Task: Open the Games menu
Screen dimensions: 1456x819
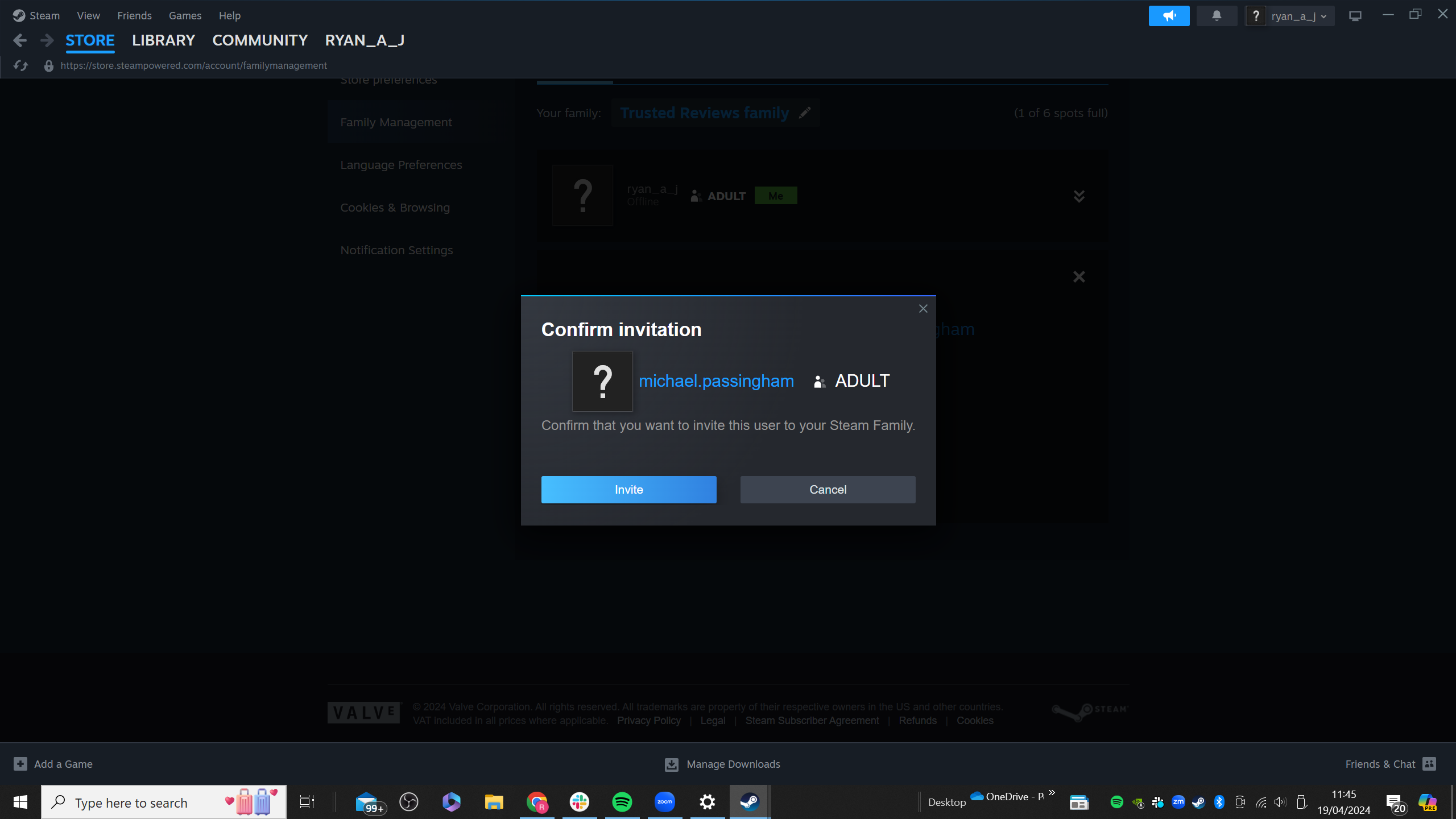Action: click(185, 15)
